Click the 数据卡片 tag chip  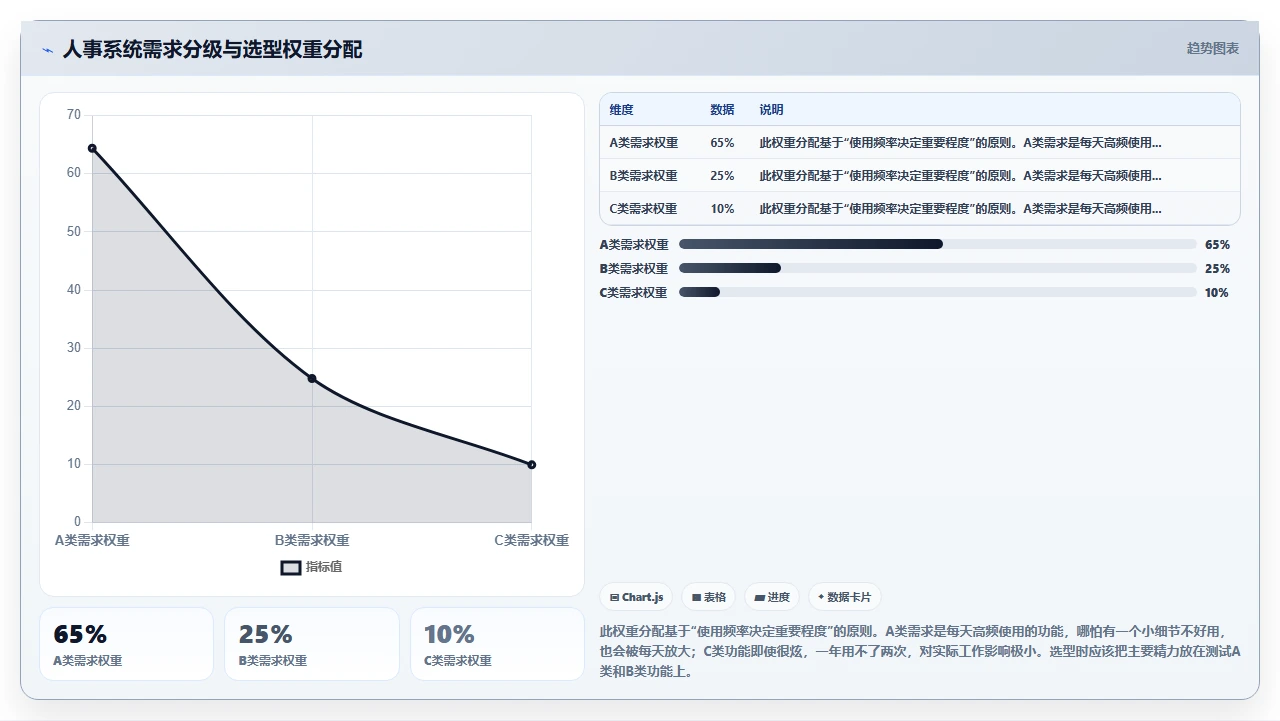point(844,597)
